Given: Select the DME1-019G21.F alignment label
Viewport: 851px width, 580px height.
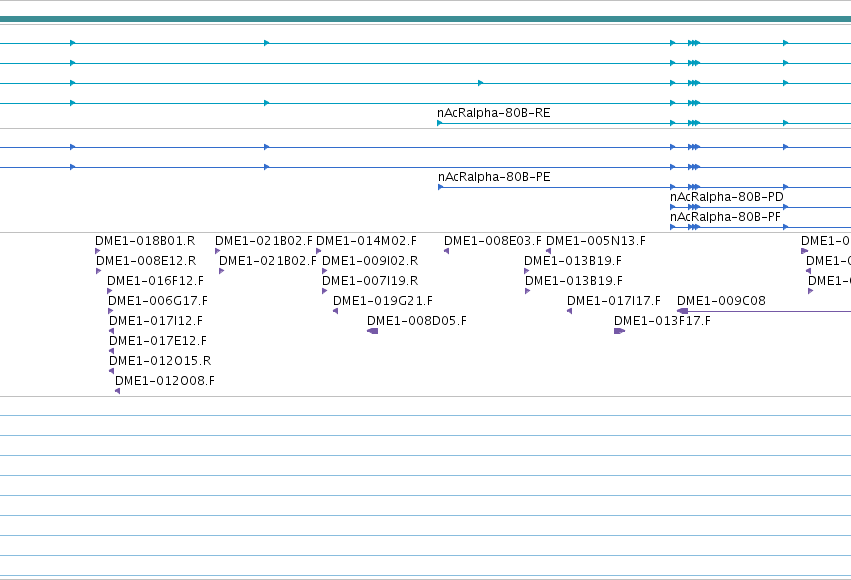Looking at the screenshot, I should point(383,301).
